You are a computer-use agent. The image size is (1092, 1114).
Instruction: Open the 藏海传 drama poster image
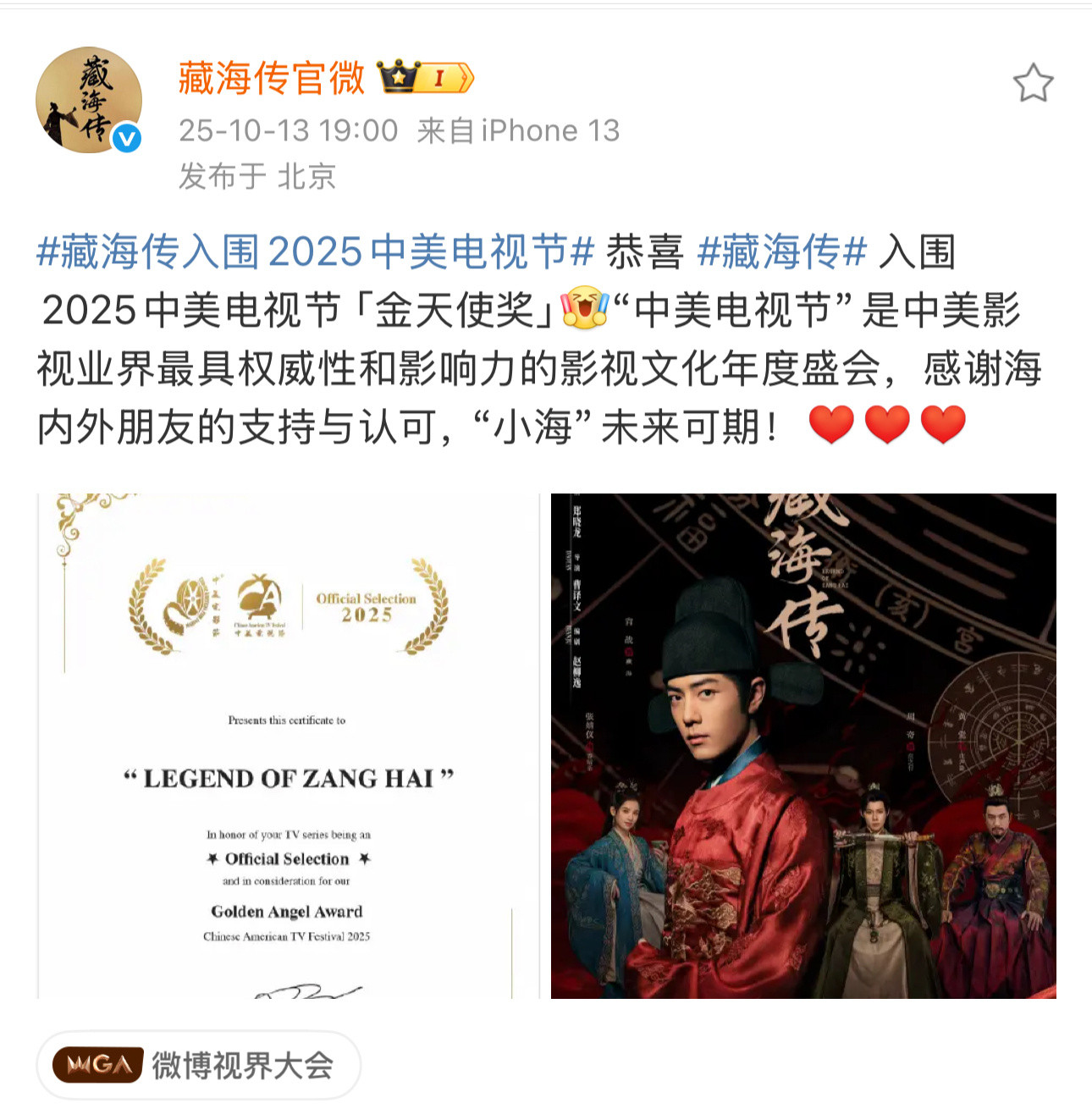click(x=803, y=746)
